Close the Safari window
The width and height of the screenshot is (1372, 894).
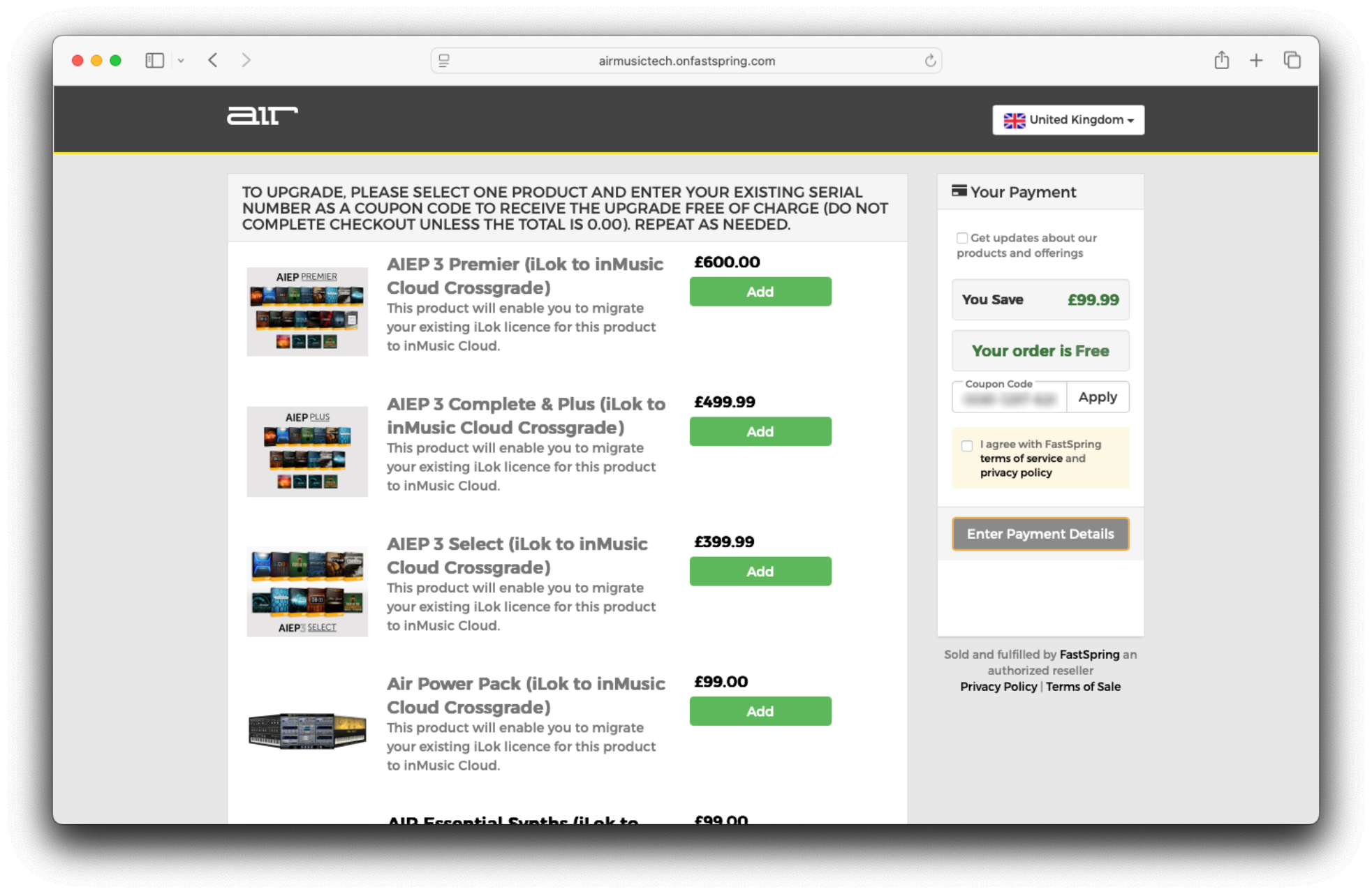[78, 61]
